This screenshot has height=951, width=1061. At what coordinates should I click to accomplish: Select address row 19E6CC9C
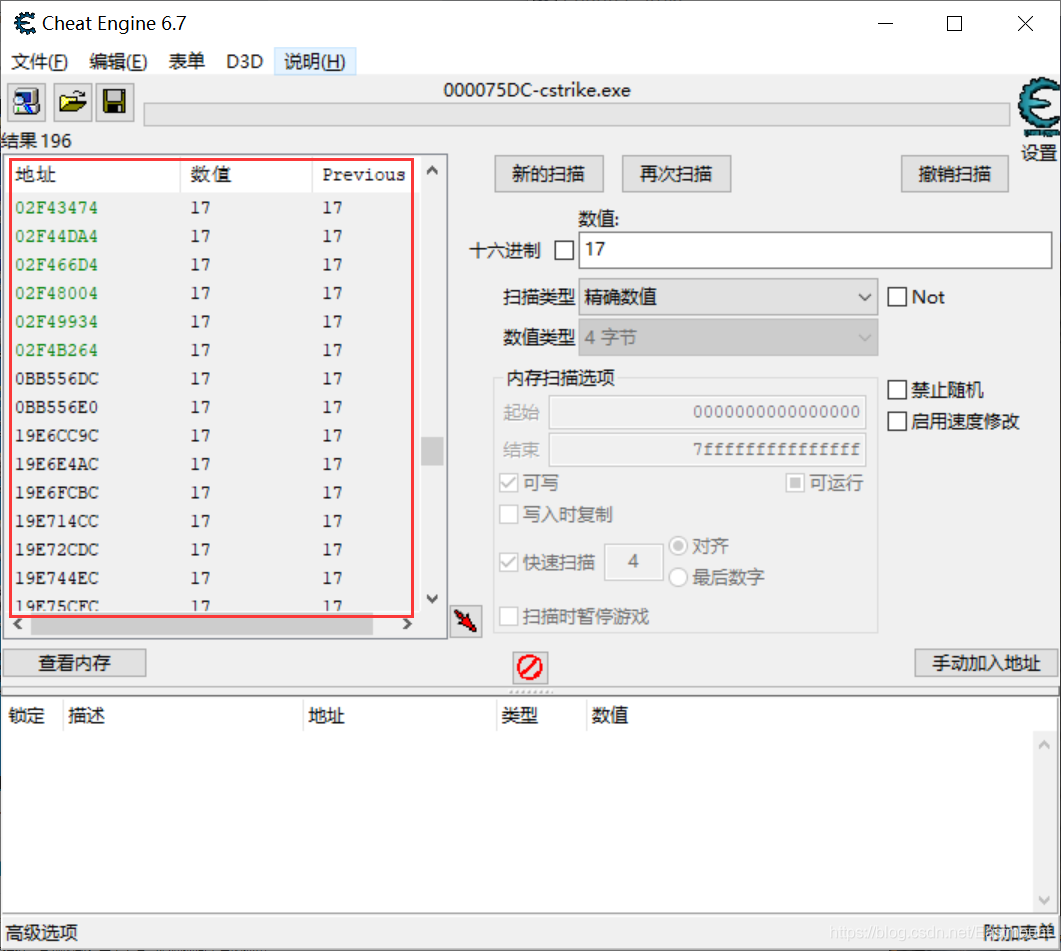coord(211,435)
